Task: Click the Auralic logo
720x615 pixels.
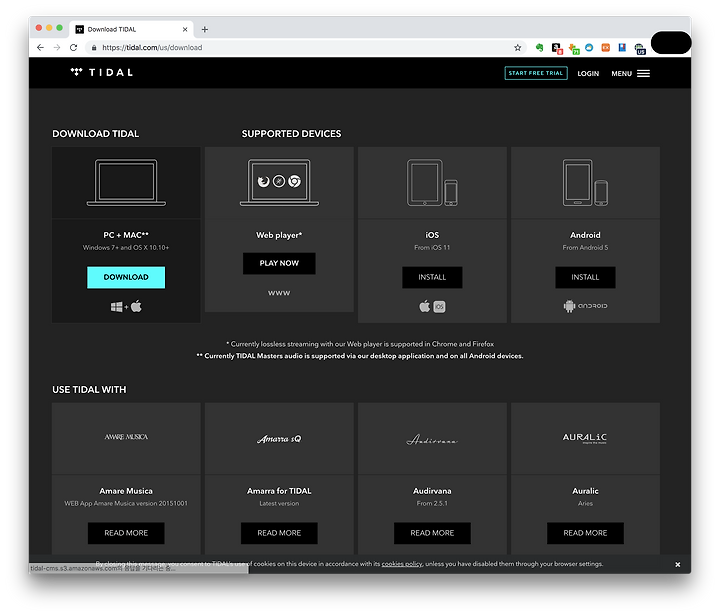Action: (585, 438)
